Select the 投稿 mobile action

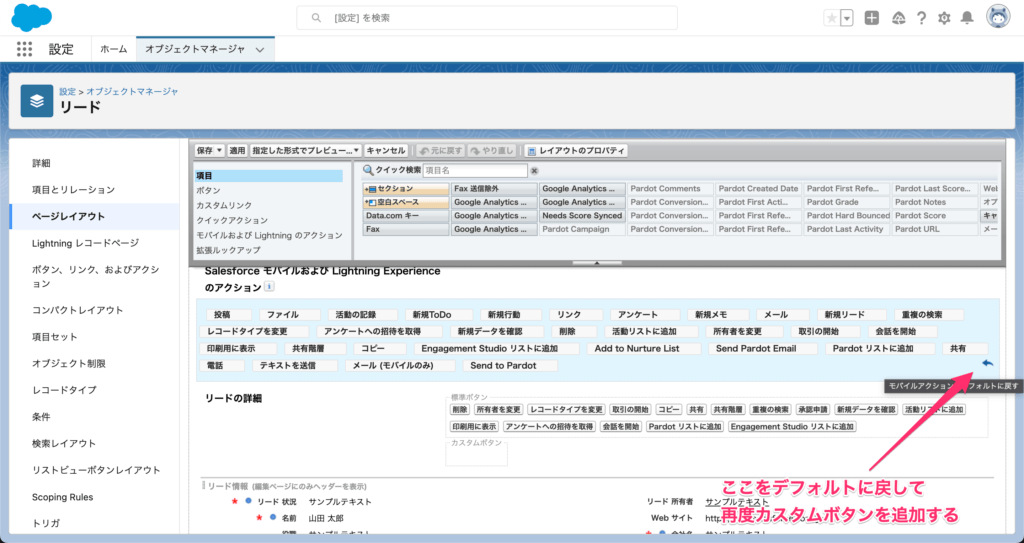click(x=227, y=315)
